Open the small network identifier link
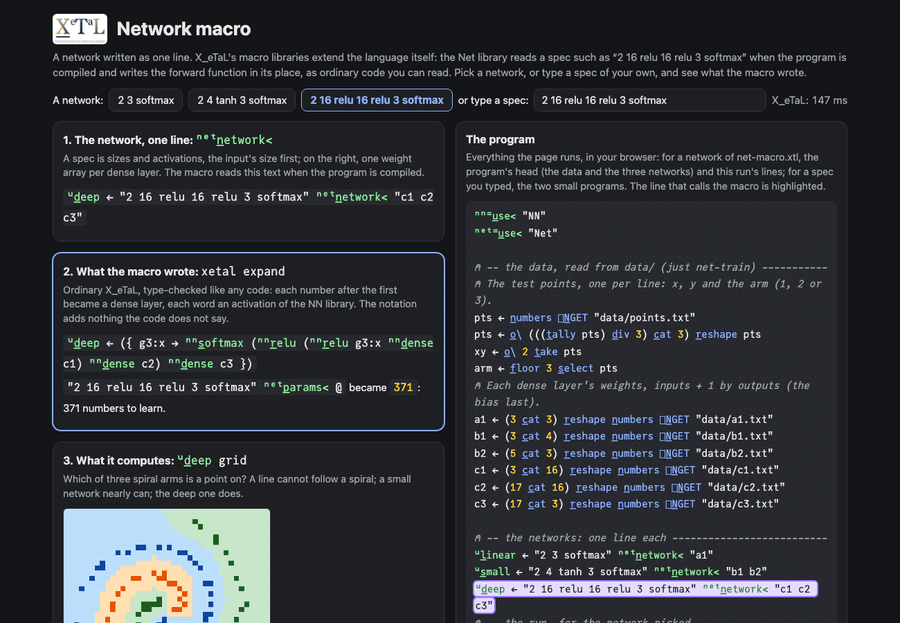This screenshot has width=900, height=623. click(x=492, y=571)
